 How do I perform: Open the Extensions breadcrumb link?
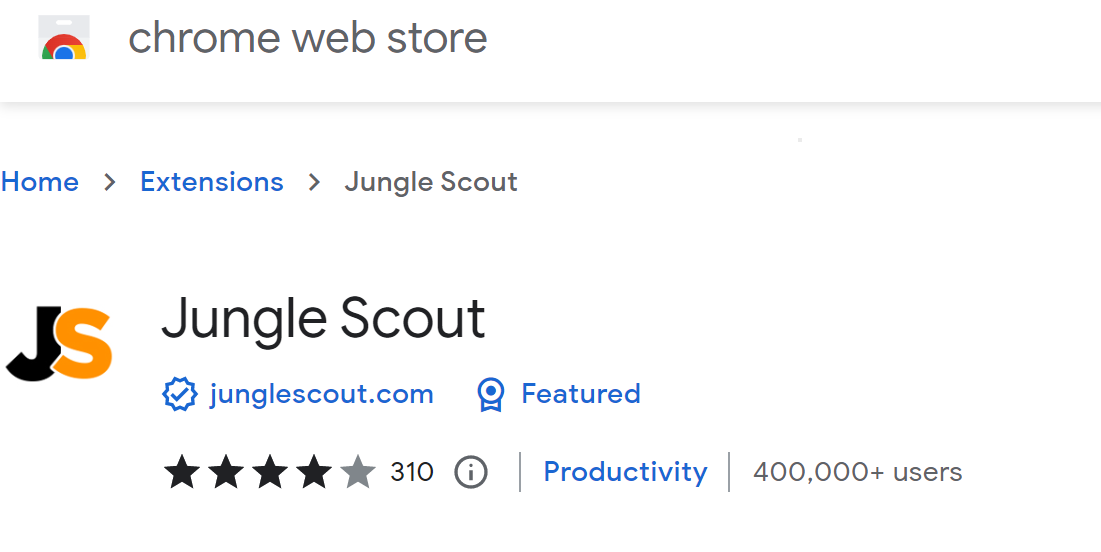point(212,182)
